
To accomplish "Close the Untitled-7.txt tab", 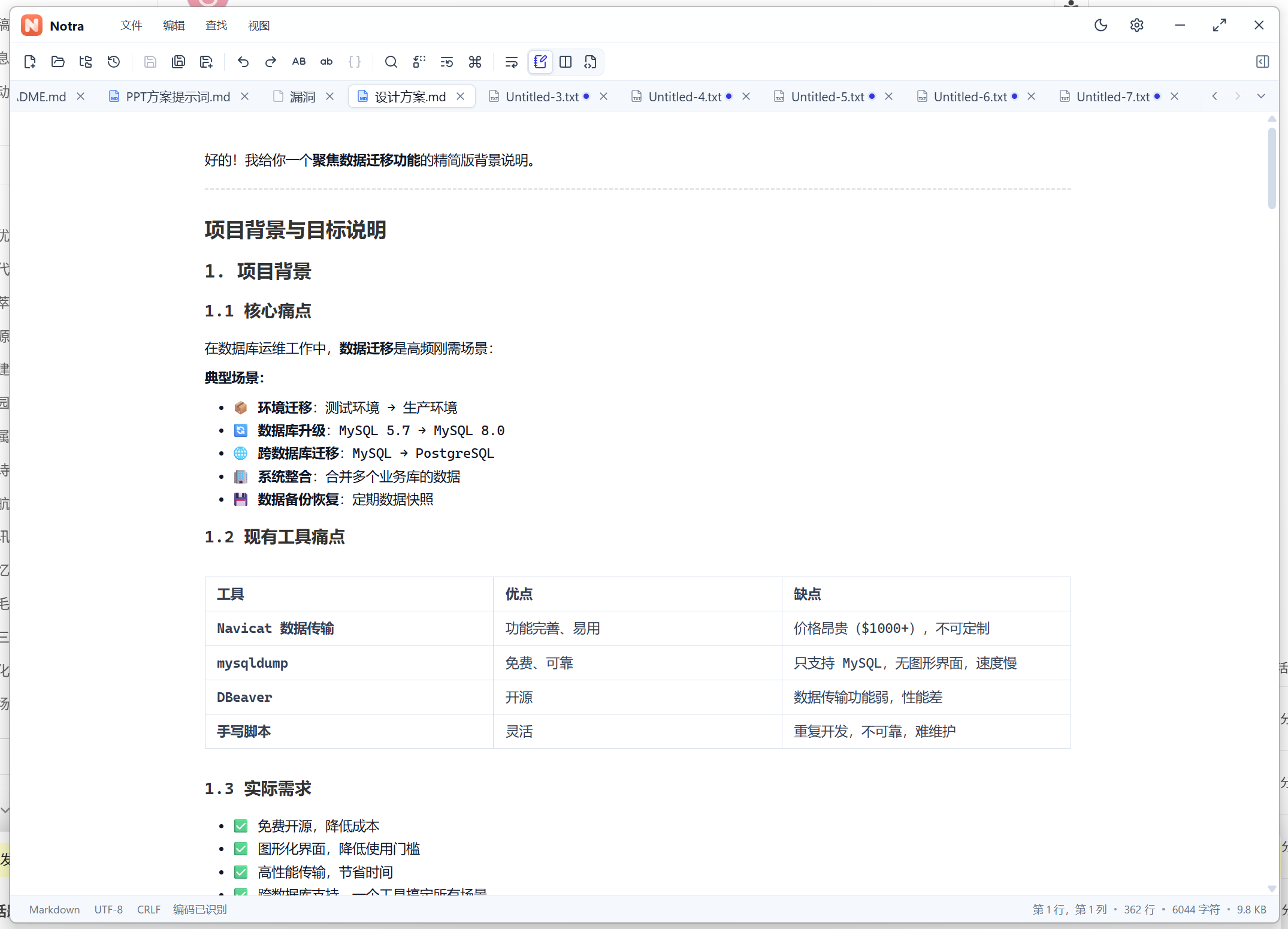I will [x=1175, y=96].
